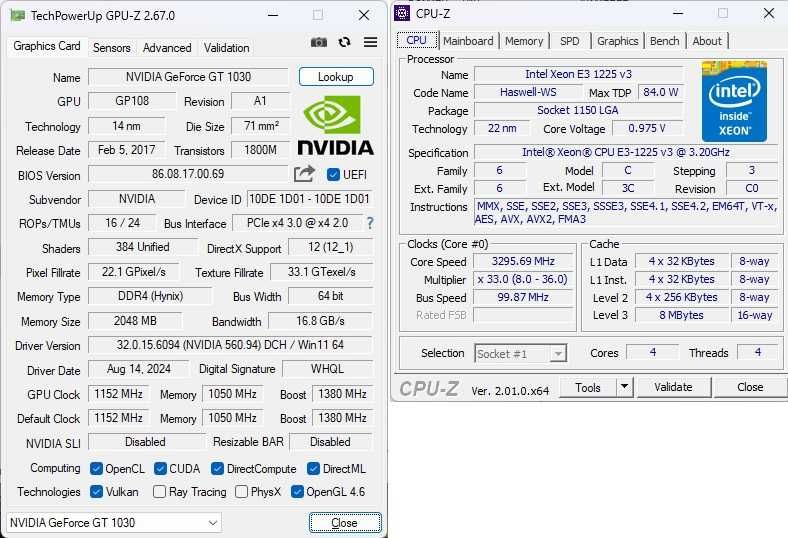Toggle the CUDA checkbox
The width and height of the screenshot is (788, 538).
[160, 469]
